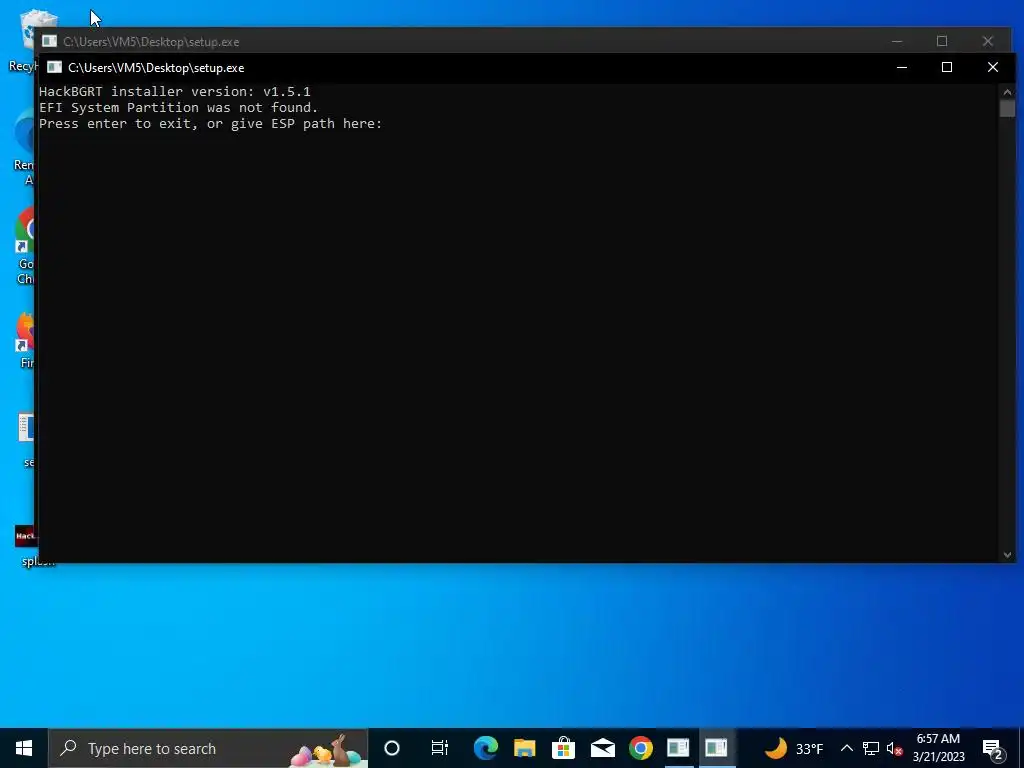Launch Microsoft Edge from the taskbar
The width and height of the screenshot is (1024, 768).
click(485, 748)
